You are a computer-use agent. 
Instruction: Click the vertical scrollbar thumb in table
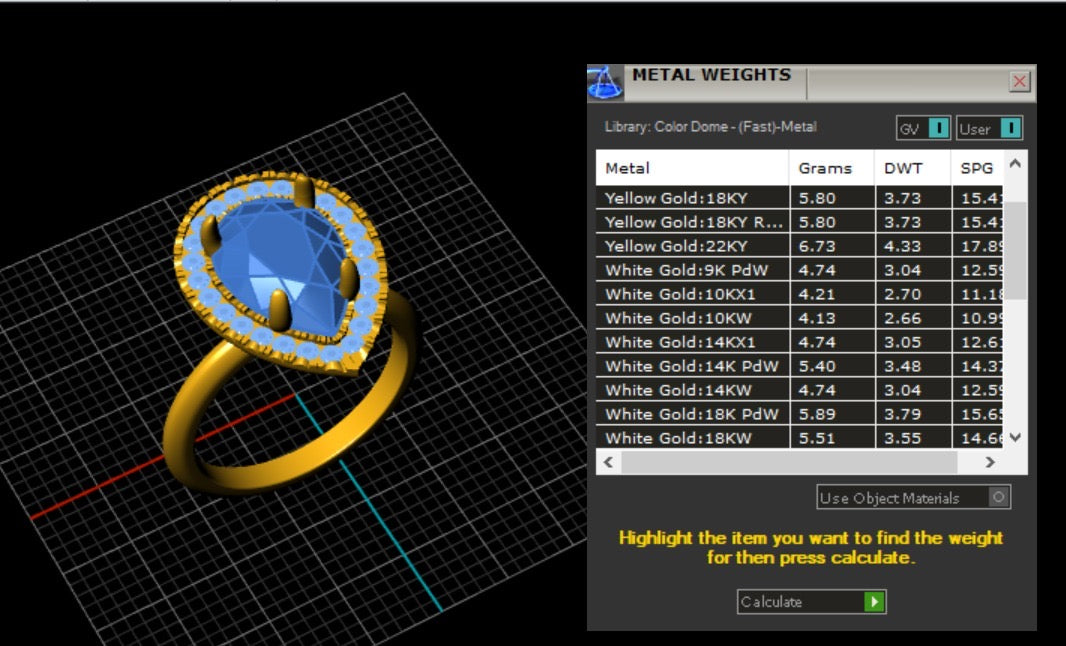click(x=1015, y=250)
